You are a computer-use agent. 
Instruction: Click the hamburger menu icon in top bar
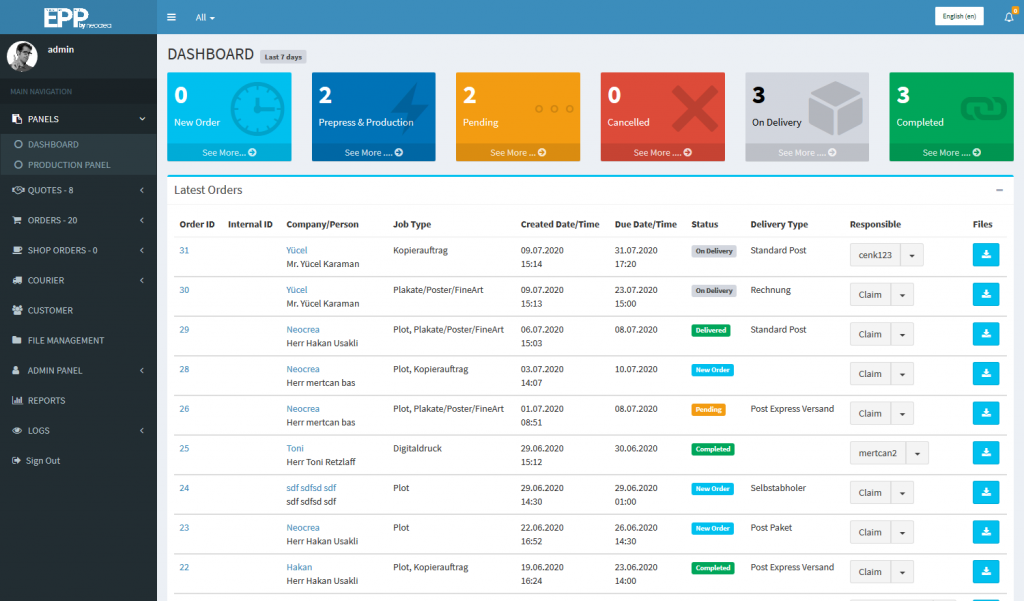pos(171,17)
